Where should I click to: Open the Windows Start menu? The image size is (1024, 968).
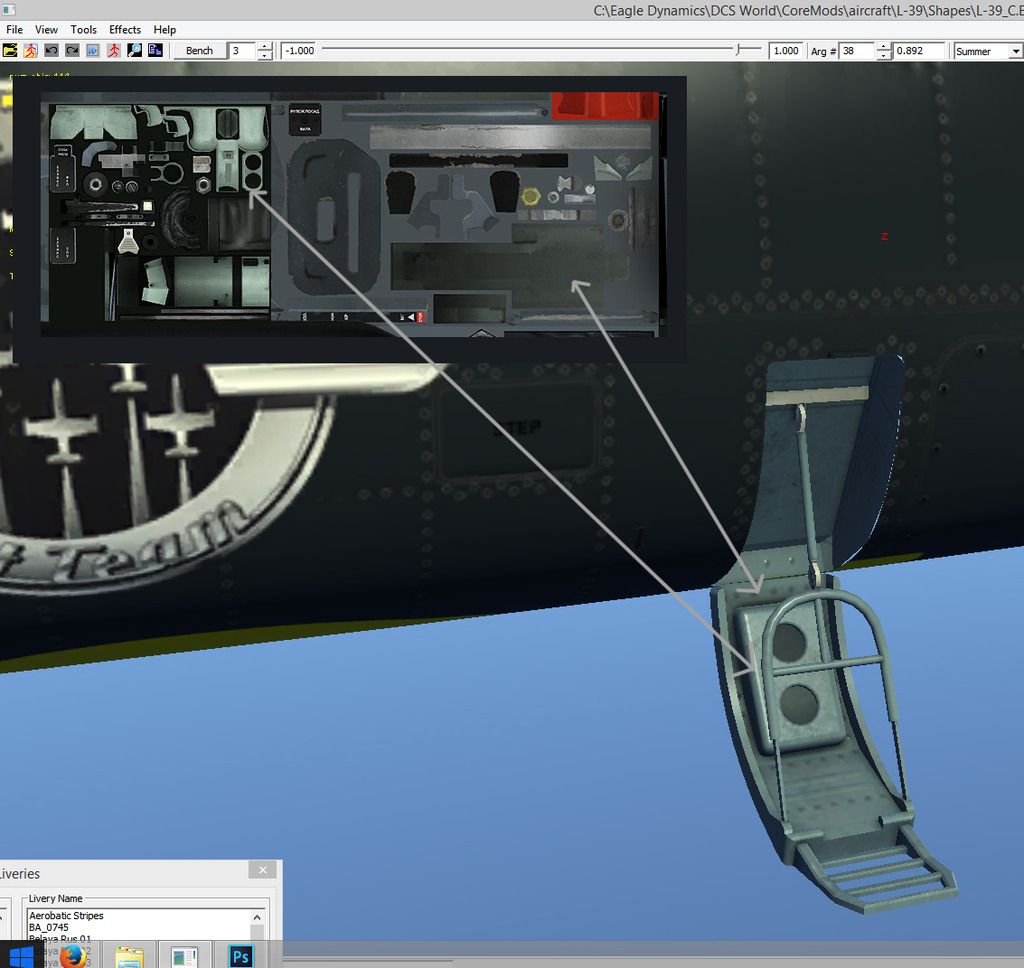click(20, 956)
